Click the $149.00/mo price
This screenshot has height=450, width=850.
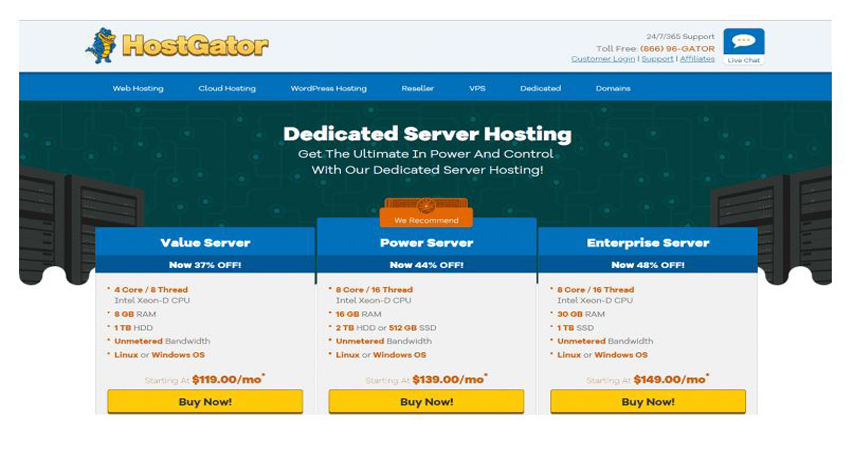[x=670, y=380]
